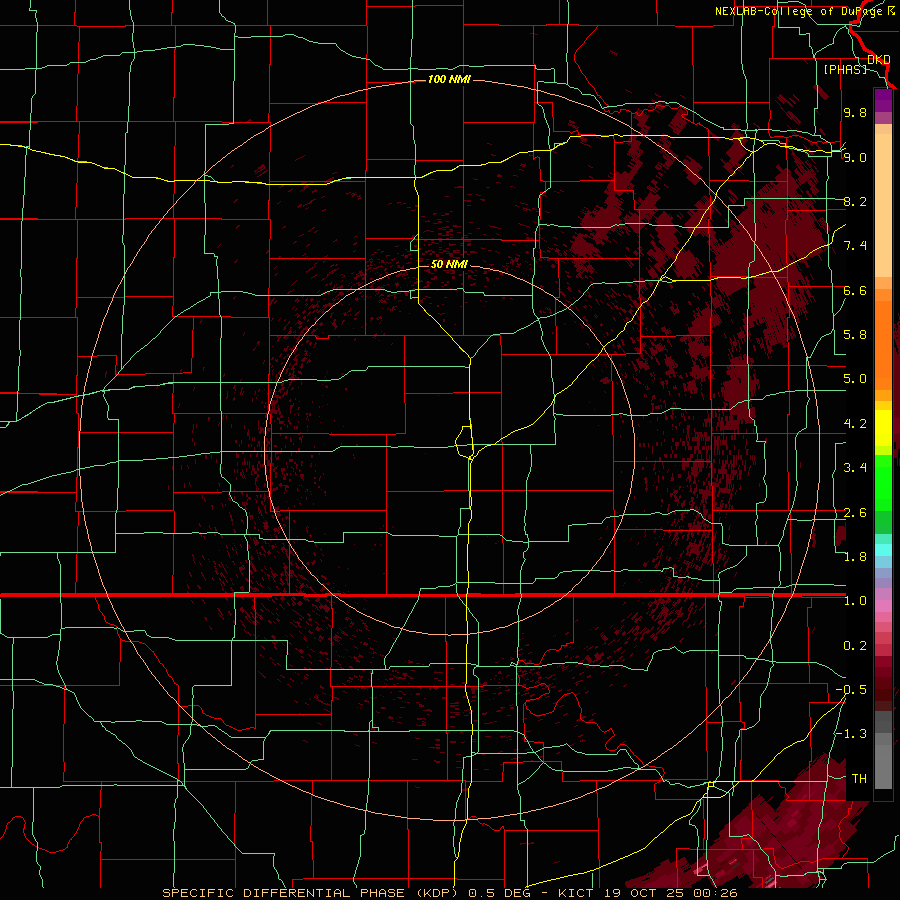Click the 9.0 value on the color scale

[855, 157]
